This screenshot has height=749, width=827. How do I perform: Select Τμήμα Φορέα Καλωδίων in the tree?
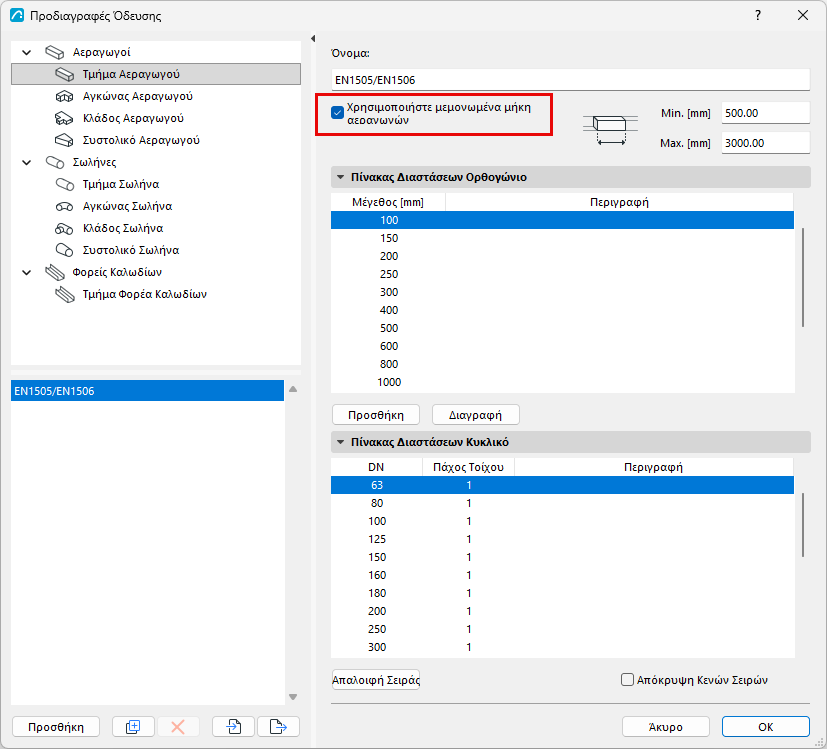[131, 294]
